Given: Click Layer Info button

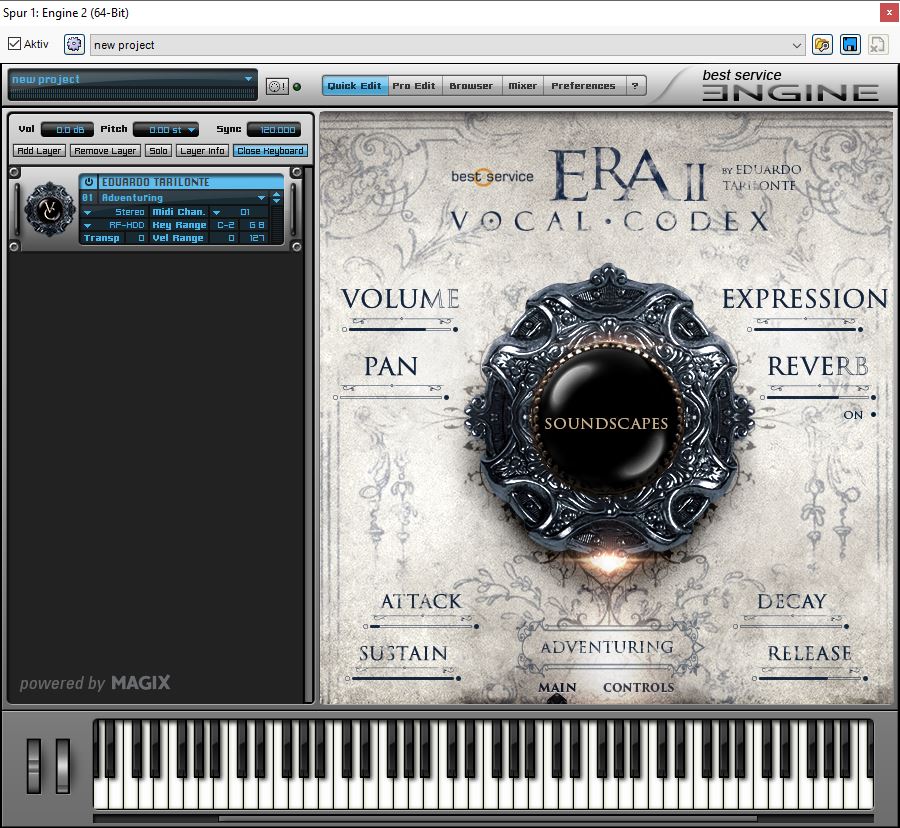Looking at the screenshot, I should pyautogui.click(x=202, y=151).
